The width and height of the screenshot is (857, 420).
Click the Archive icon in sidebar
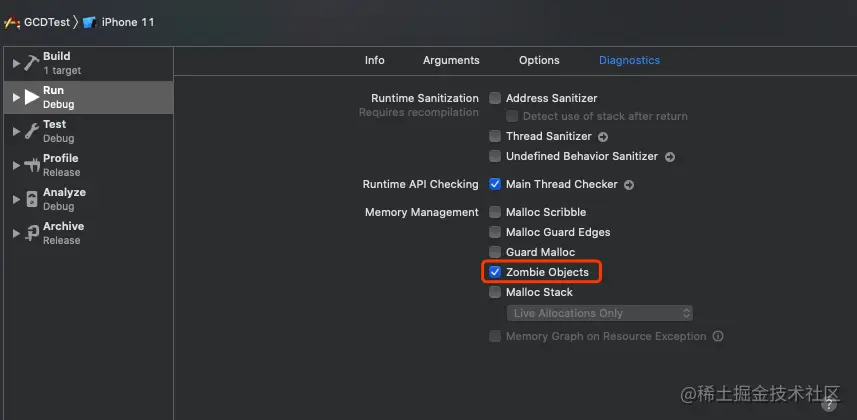click(31, 233)
